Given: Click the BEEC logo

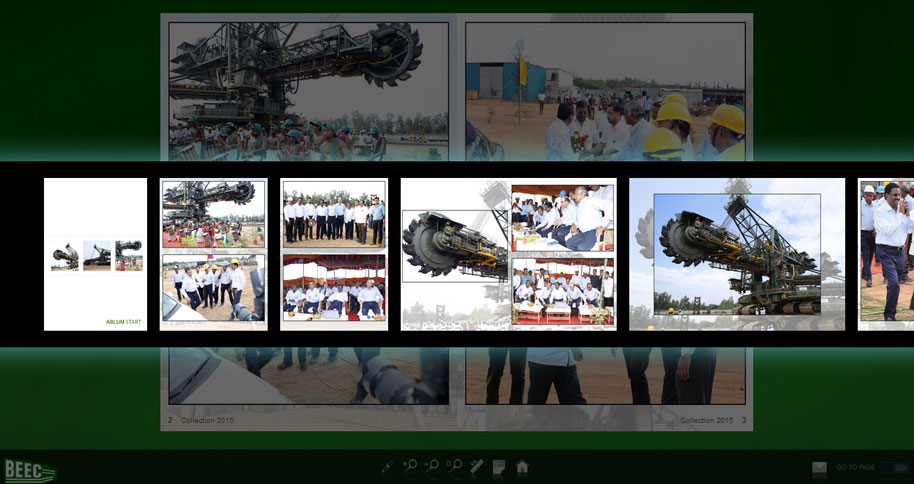Looking at the screenshot, I should pos(30,469).
